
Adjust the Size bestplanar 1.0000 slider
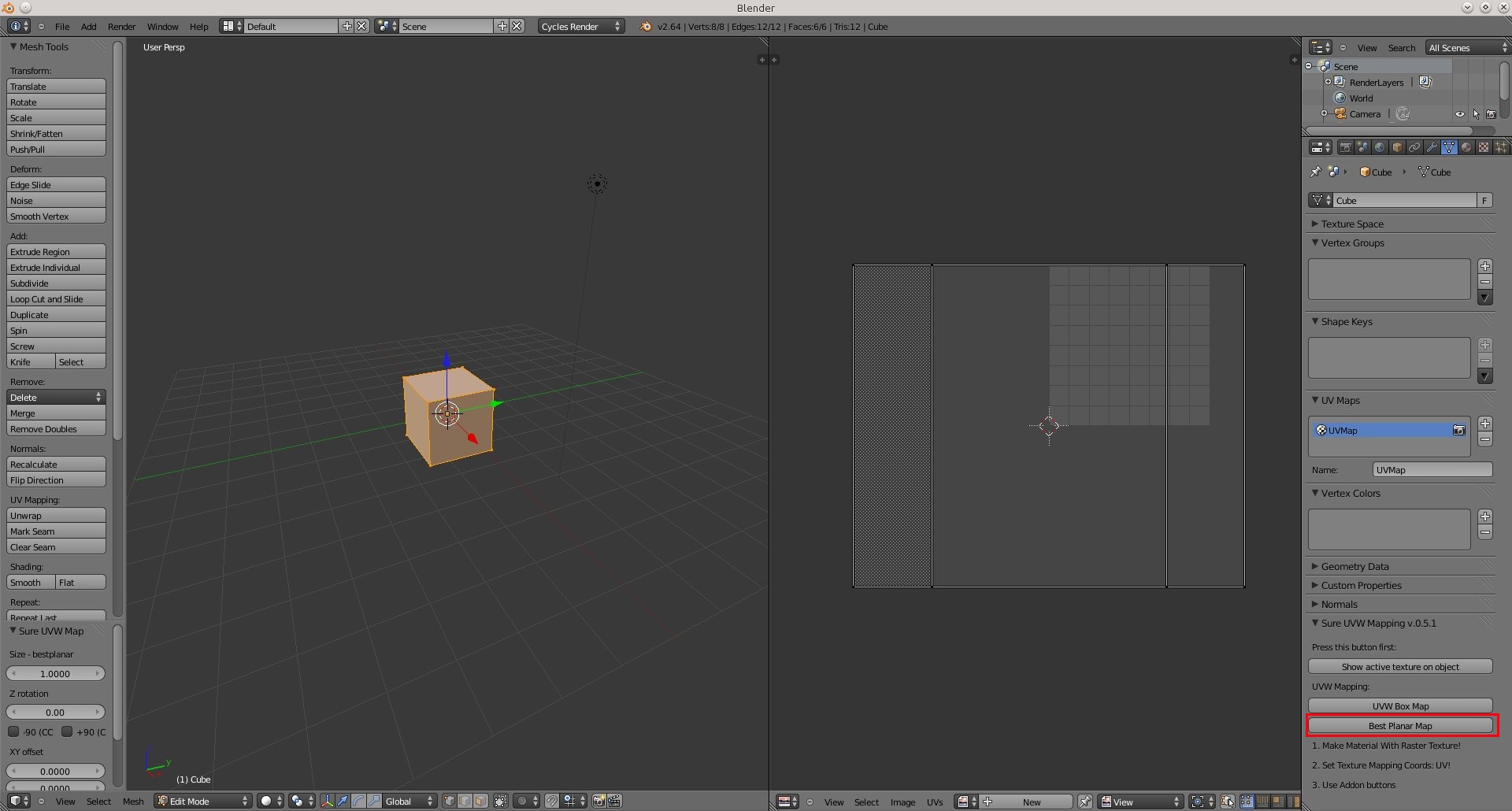(55, 673)
